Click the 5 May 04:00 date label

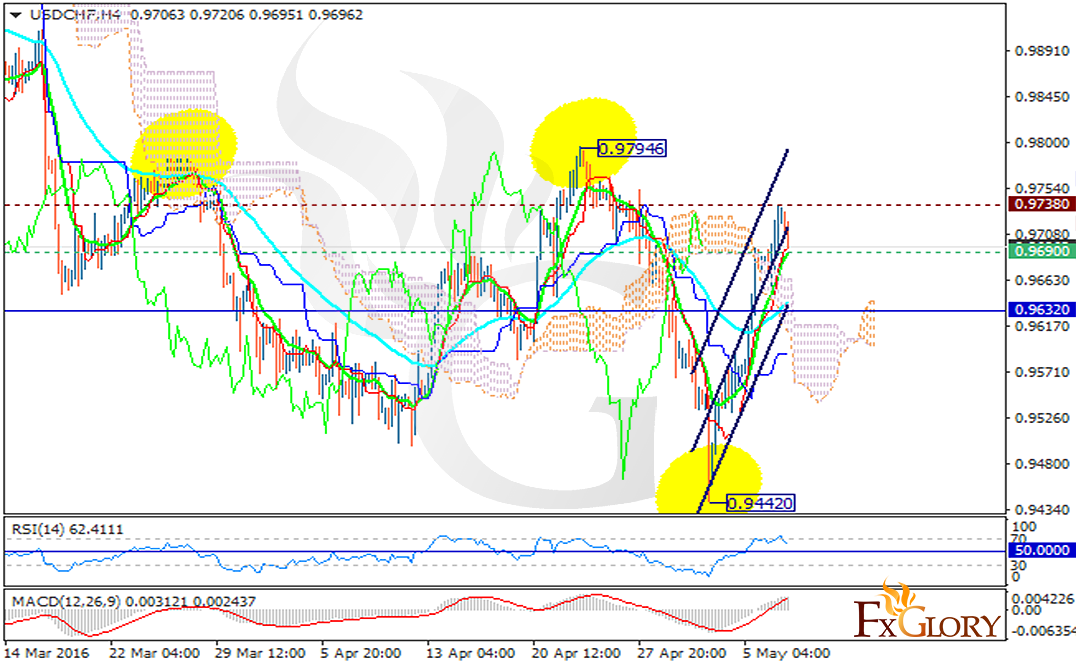coord(786,653)
